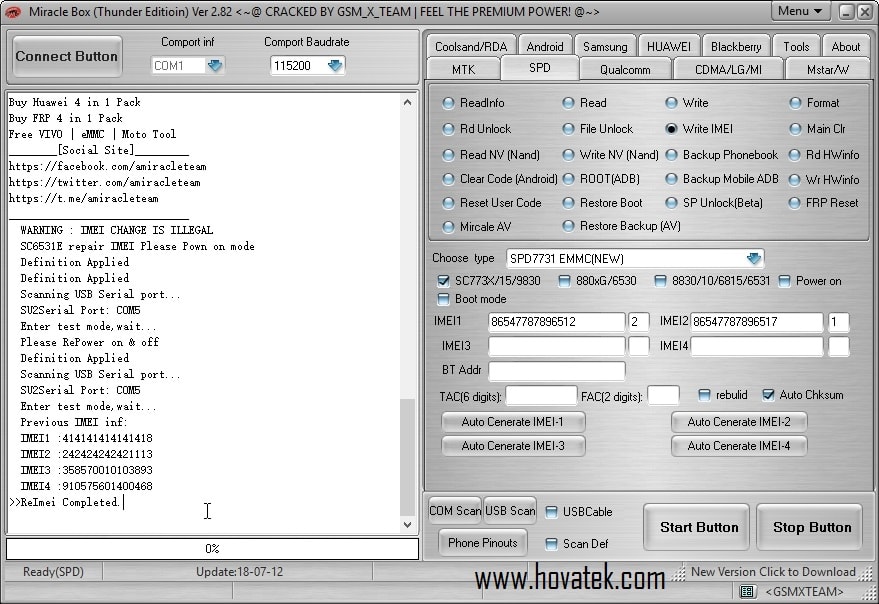Check the 880xG/6530 checkbox
Image resolution: width=879 pixels, height=604 pixels.
[x=565, y=280]
